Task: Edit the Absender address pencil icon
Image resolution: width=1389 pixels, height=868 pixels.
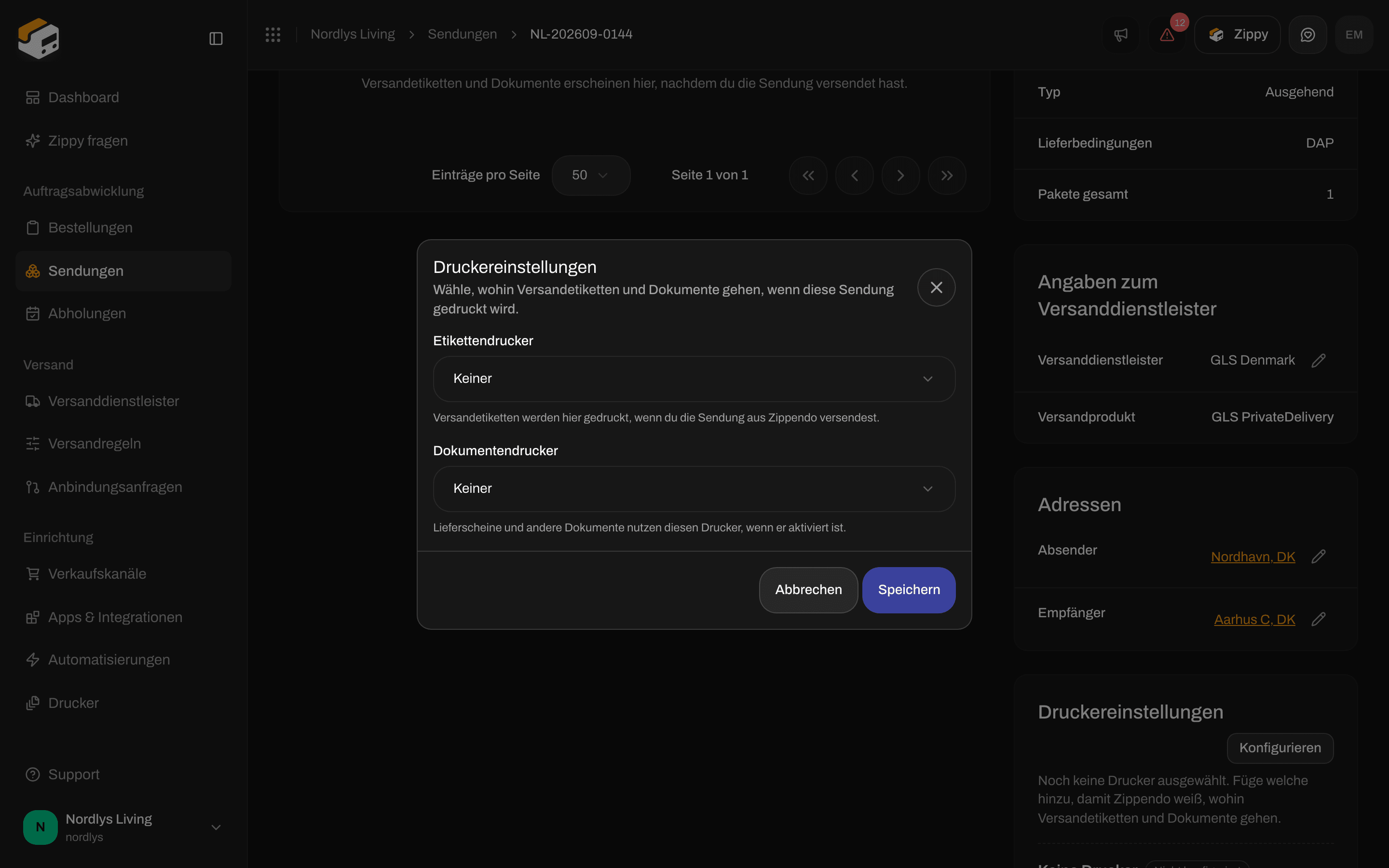Action: pos(1319,557)
